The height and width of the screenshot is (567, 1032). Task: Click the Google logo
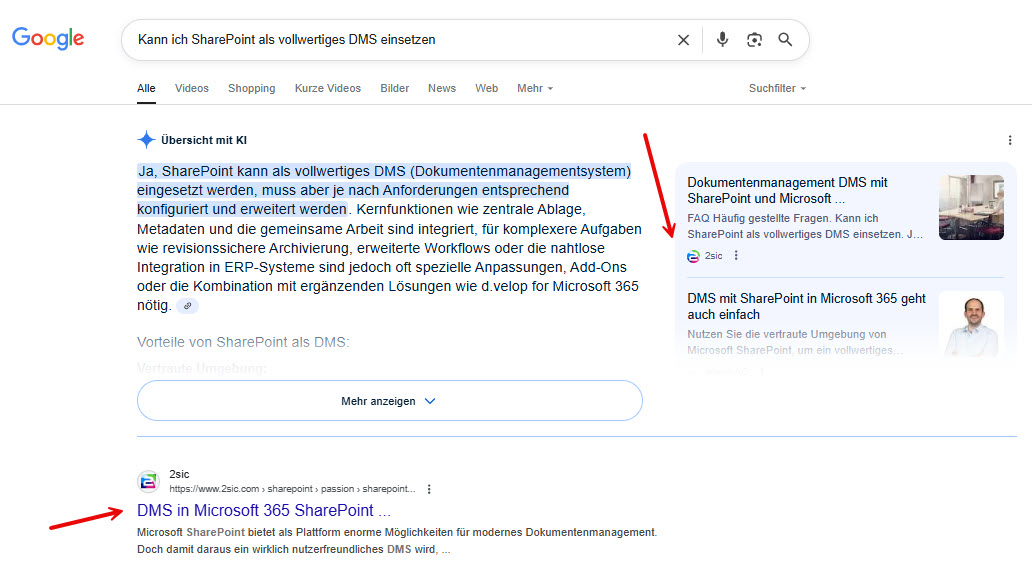click(48, 39)
